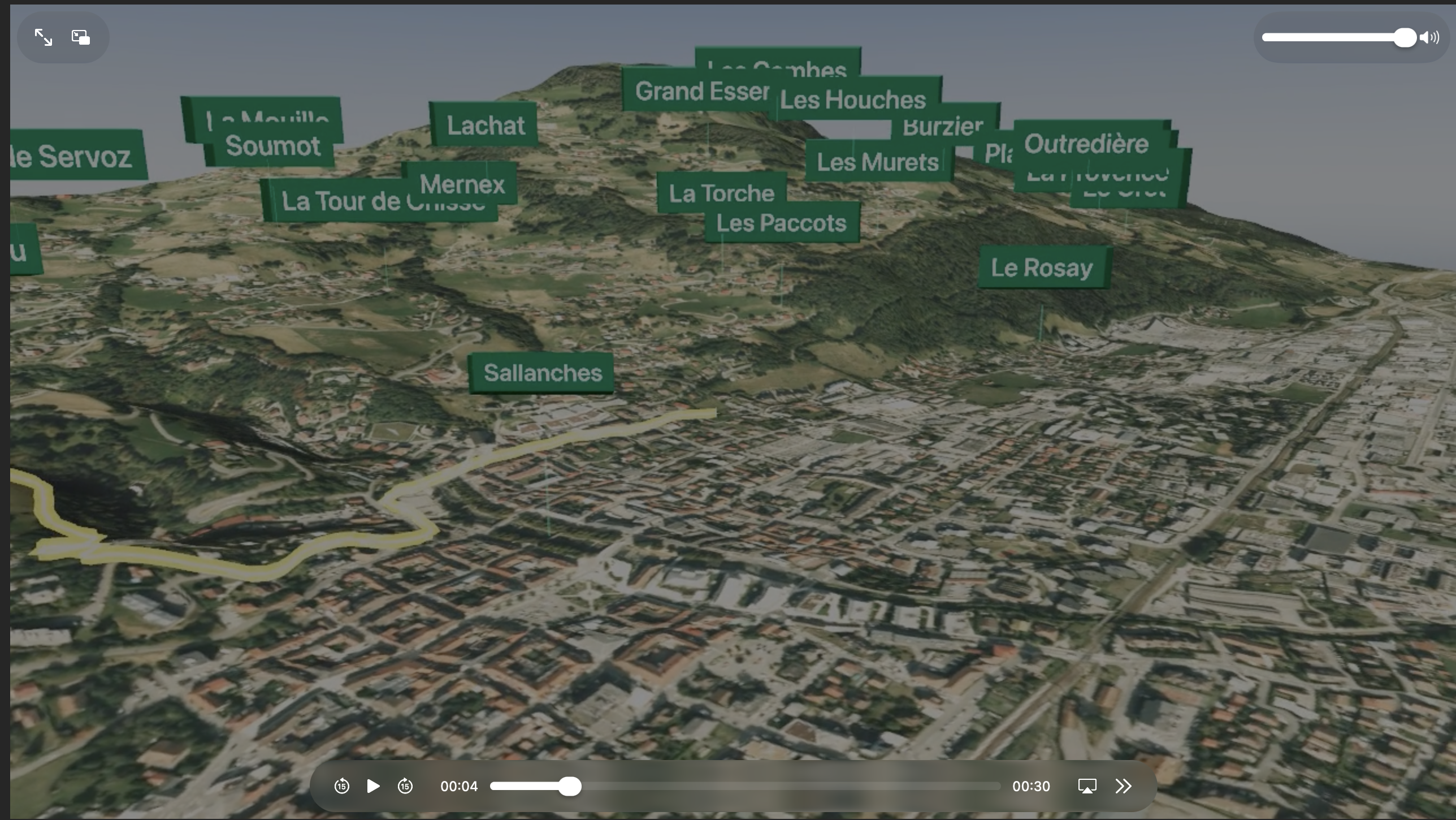1456x820 pixels.
Task: Click the Sallanches map label
Action: [542, 373]
